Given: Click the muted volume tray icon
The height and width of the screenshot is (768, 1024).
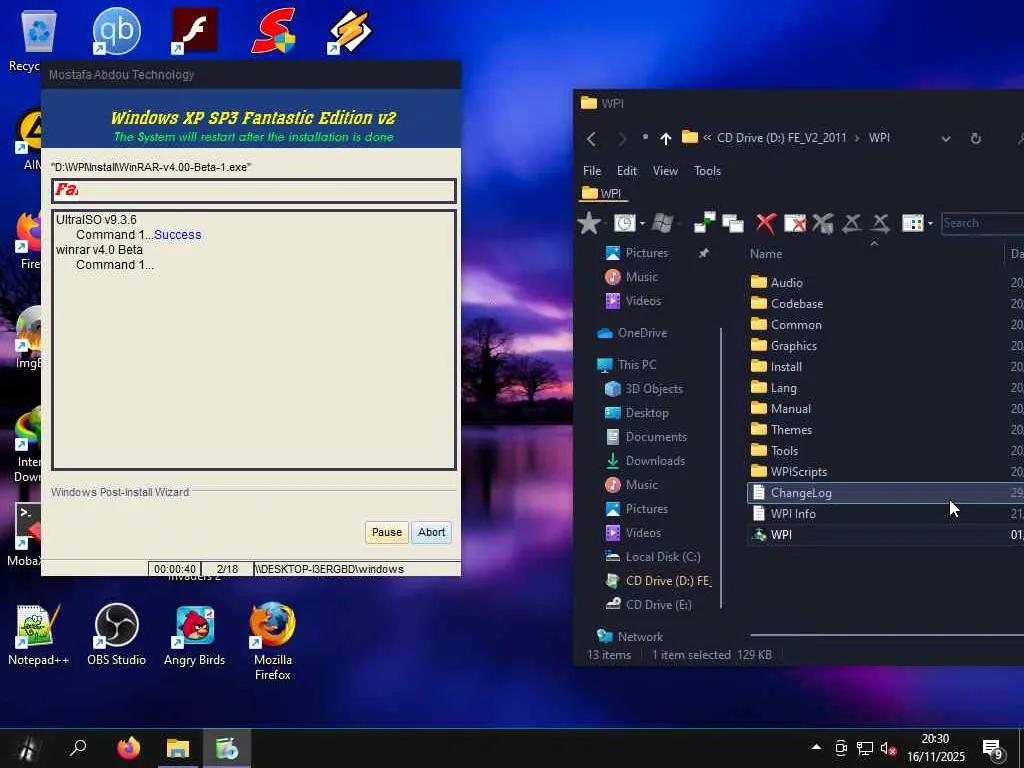Looking at the screenshot, I should coord(888,748).
